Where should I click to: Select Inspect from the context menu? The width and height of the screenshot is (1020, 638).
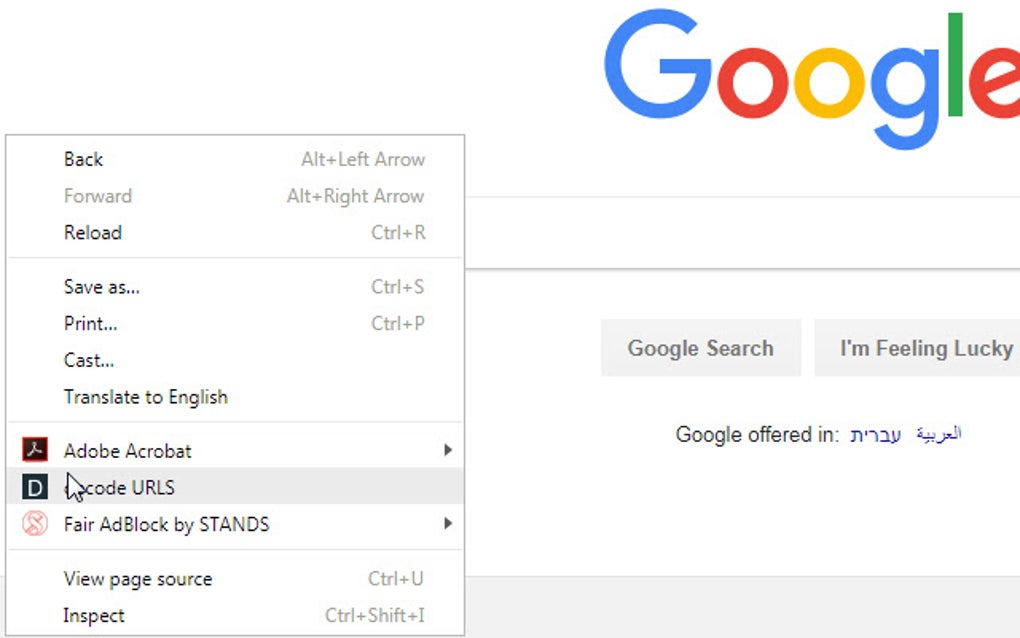click(x=94, y=616)
